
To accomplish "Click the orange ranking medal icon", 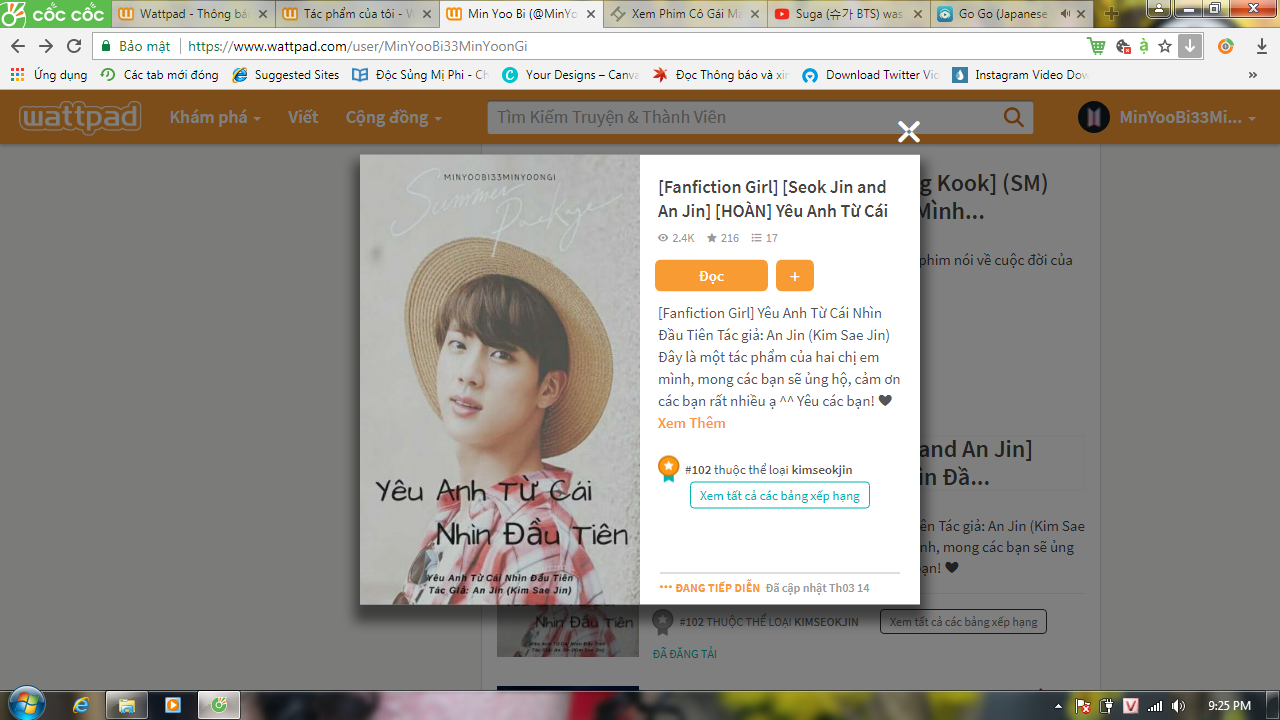I will pyautogui.click(x=668, y=469).
